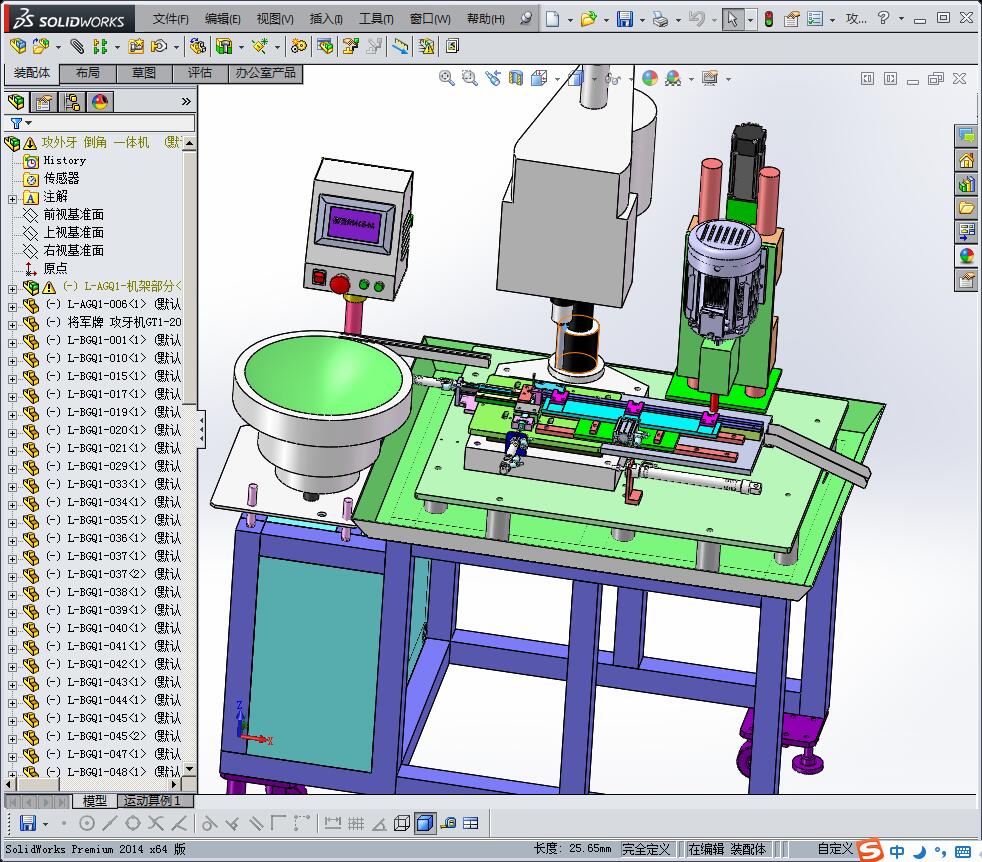
Task: Open the Section View tool
Action: 516,78
